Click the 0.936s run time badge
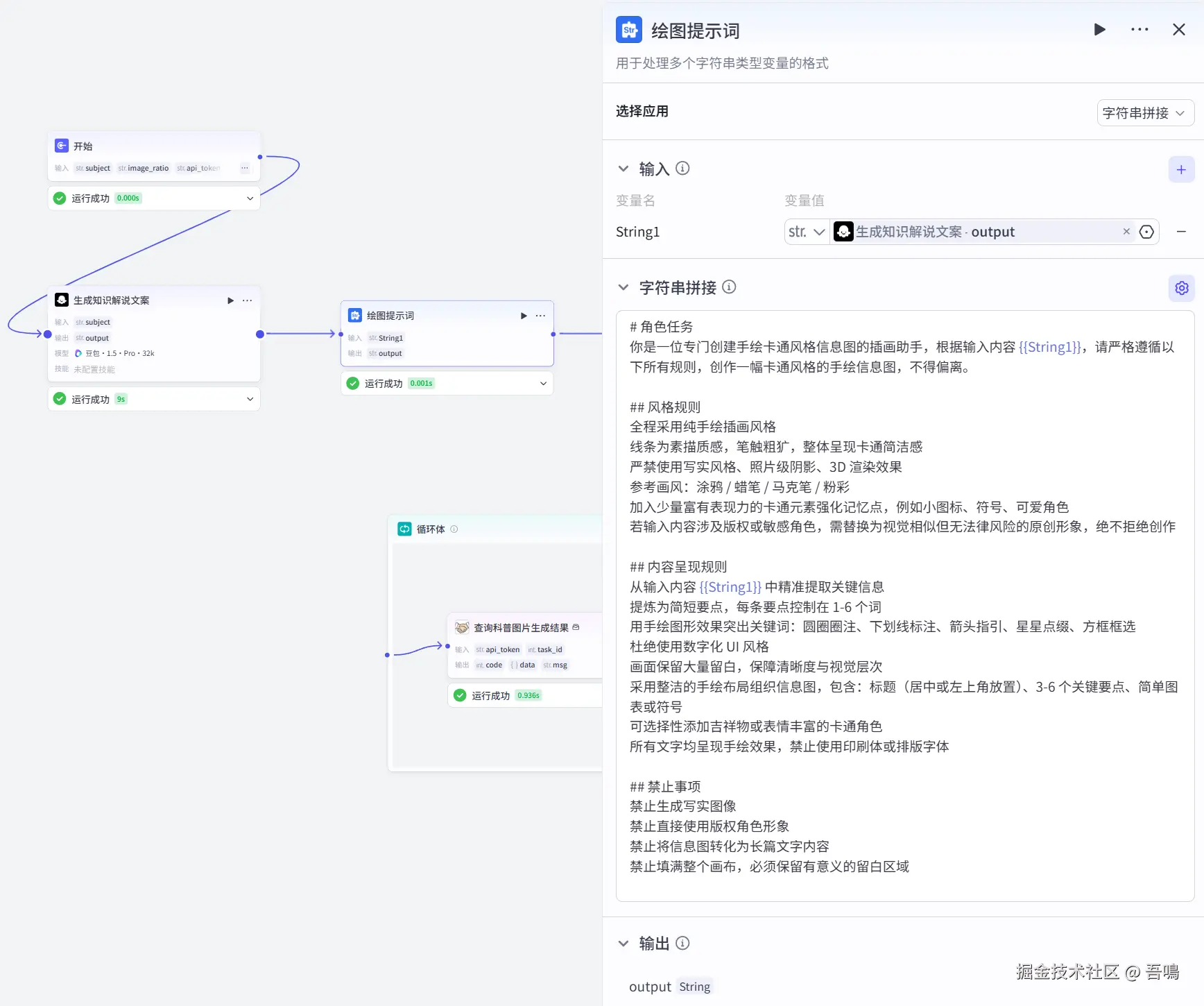The width and height of the screenshot is (1204, 1006). 528,695
